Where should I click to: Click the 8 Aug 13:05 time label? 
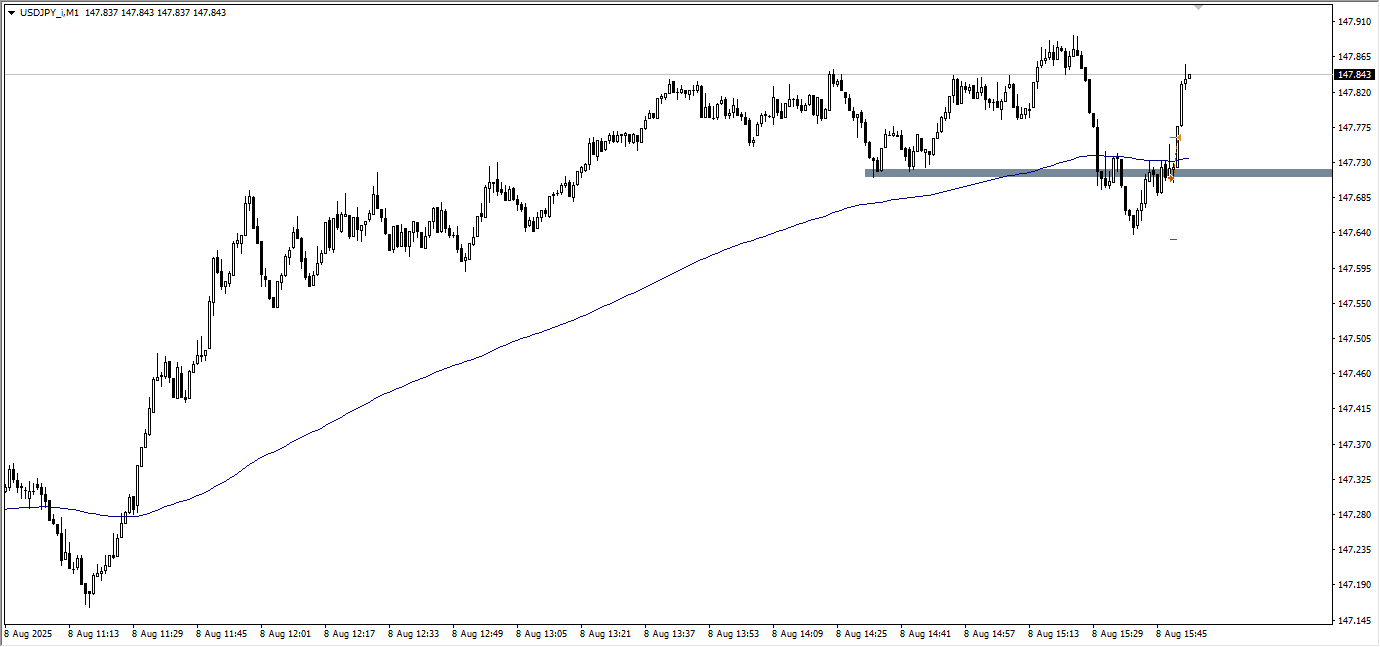(541, 634)
